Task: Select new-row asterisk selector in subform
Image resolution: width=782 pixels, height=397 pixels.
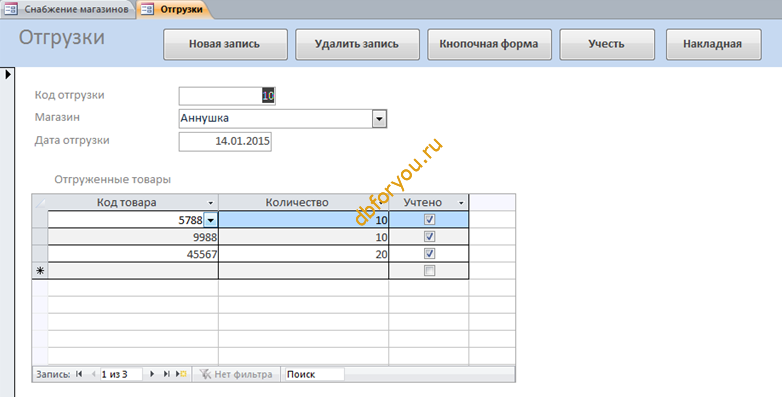Action: click(40, 271)
